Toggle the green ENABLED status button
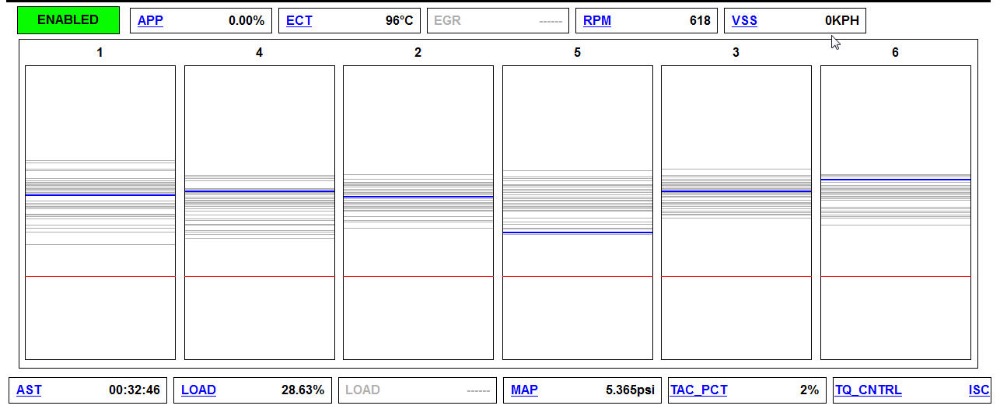1000x409 pixels. (x=67, y=19)
